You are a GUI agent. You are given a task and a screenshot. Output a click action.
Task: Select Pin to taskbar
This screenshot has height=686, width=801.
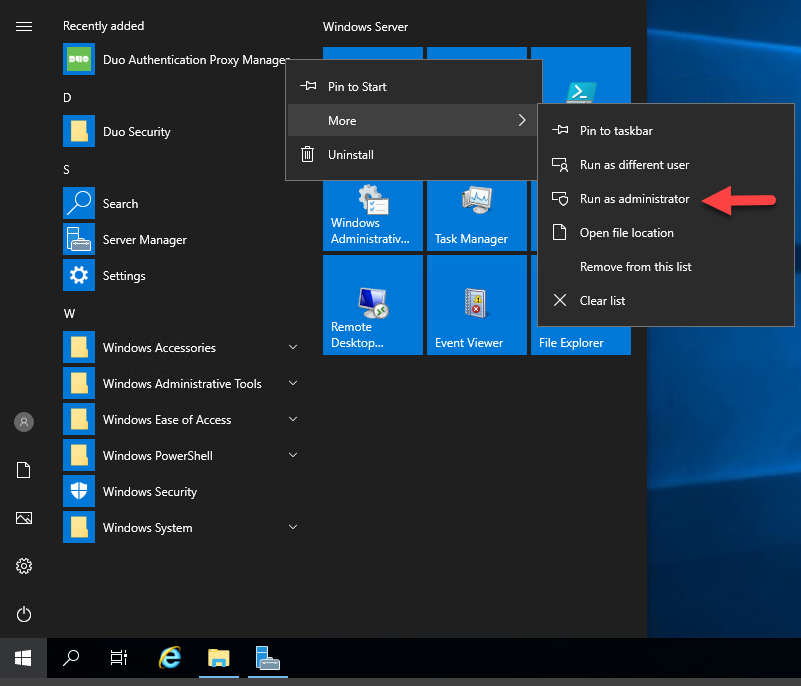click(666, 131)
